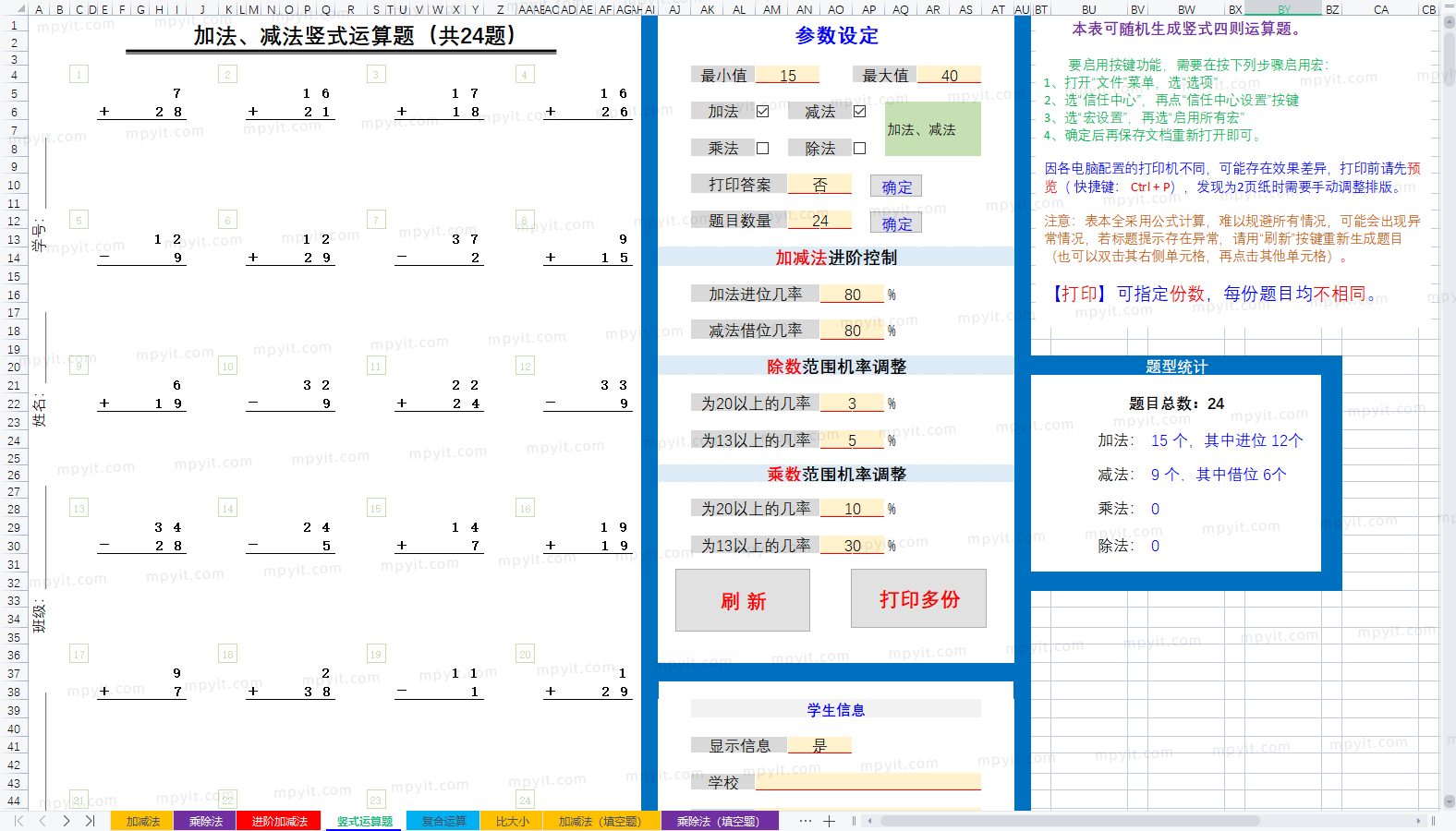Viewport: 1456px width, 831px height.
Task: Select the 题目数量 value cell 24
Action: [x=819, y=221]
